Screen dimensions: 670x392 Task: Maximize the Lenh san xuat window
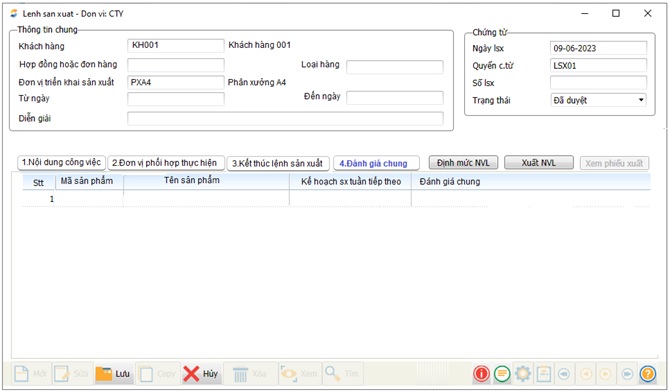point(616,14)
